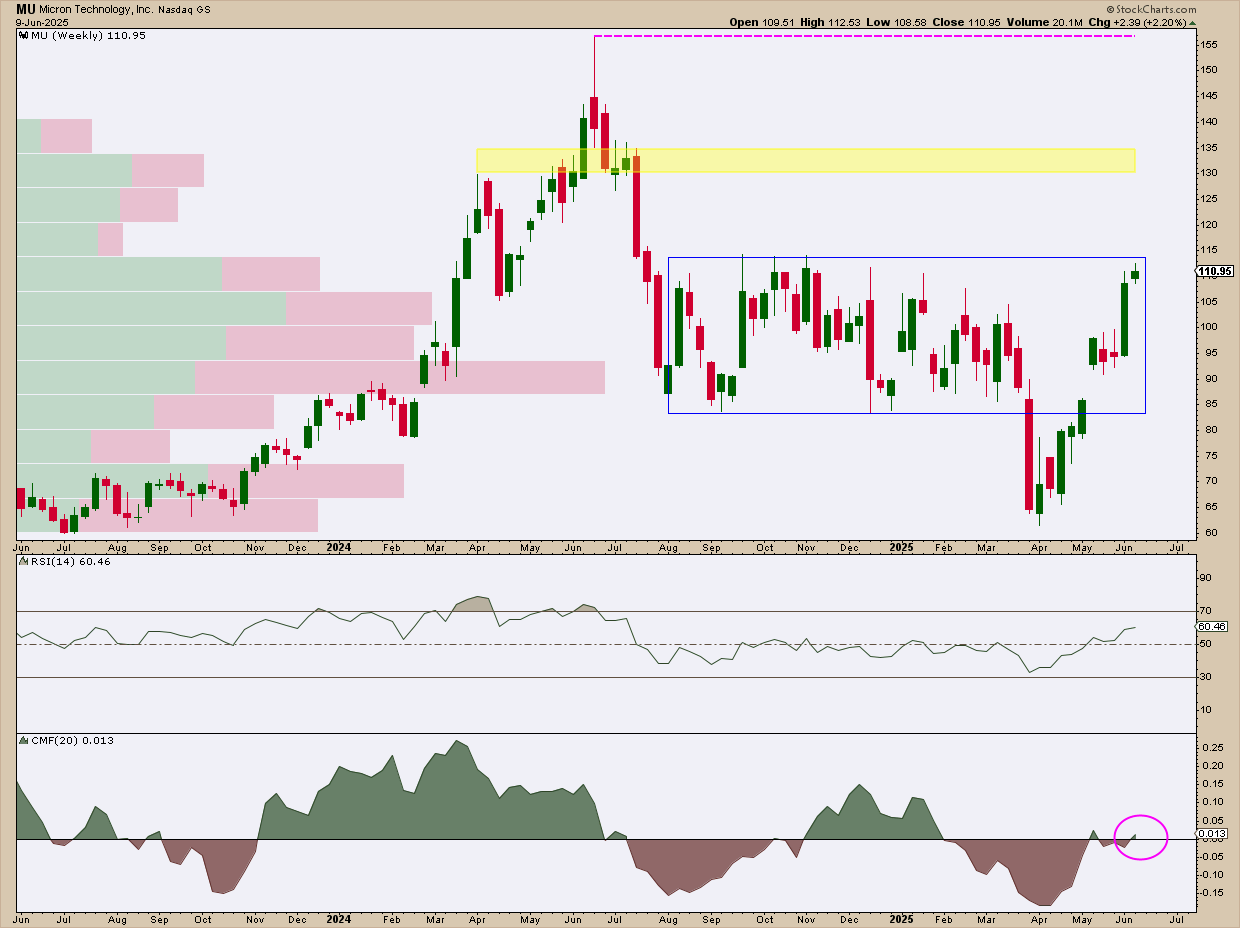Click the 50 midline label on RSI axis
1240x928 pixels.
[x=1208, y=644]
